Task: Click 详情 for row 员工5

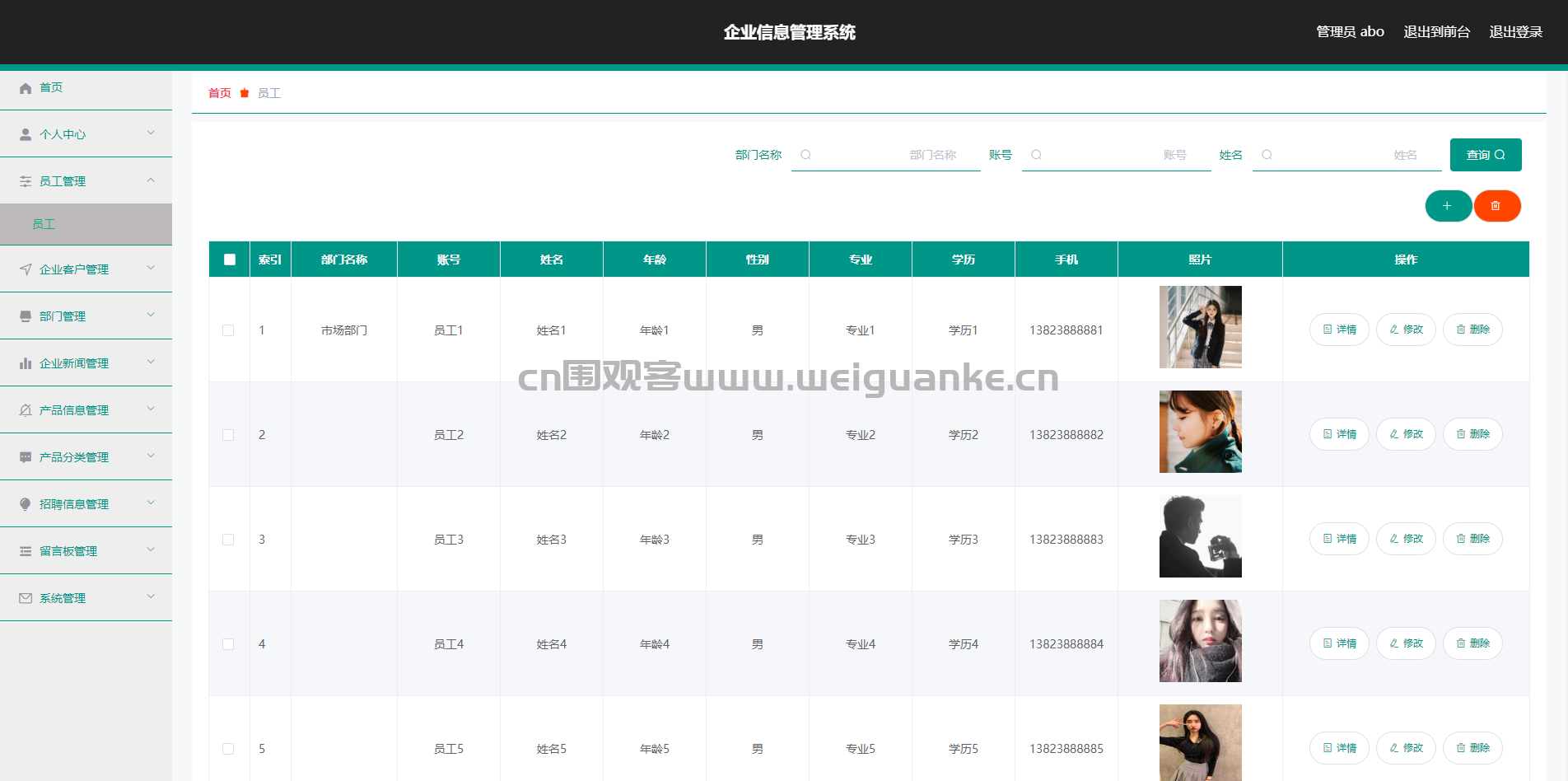Action: (x=1339, y=748)
